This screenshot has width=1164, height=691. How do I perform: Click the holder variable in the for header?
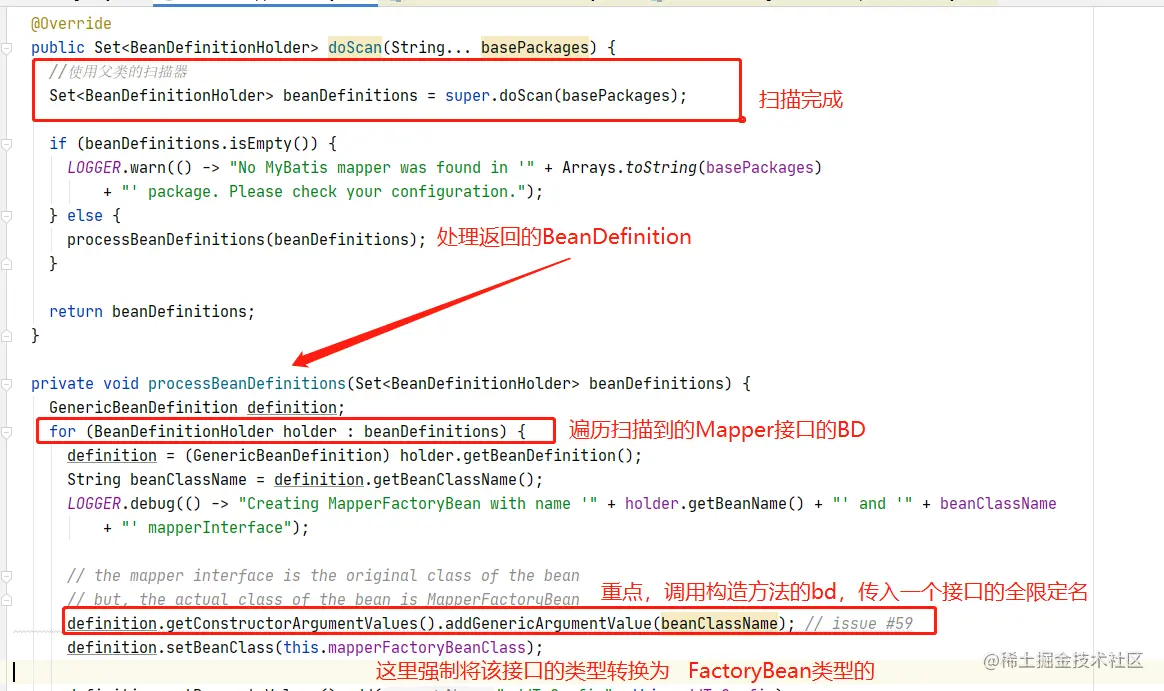pyautogui.click(x=310, y=431)
